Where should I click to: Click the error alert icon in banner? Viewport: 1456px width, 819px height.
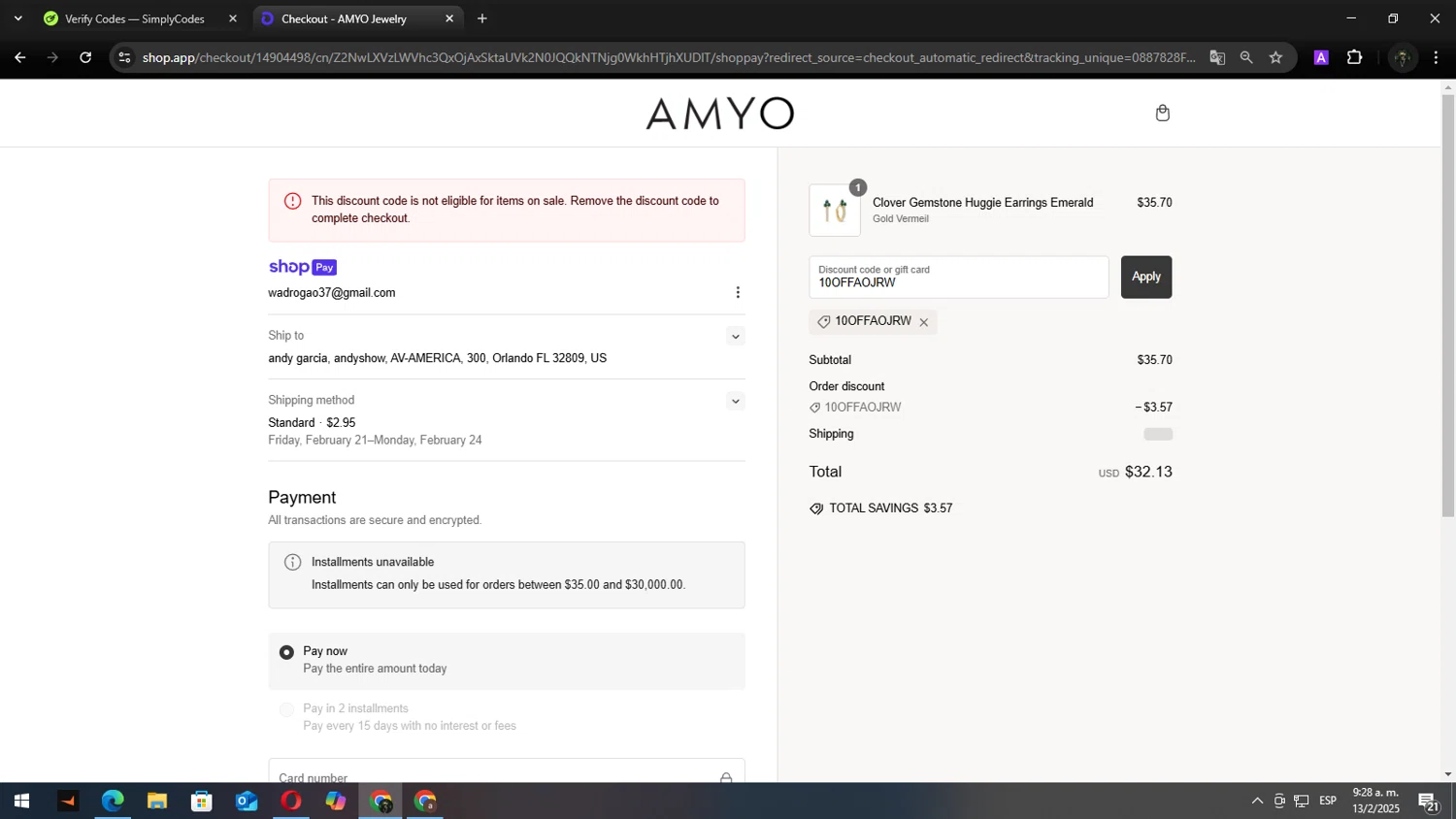click(x=292, y=201)
